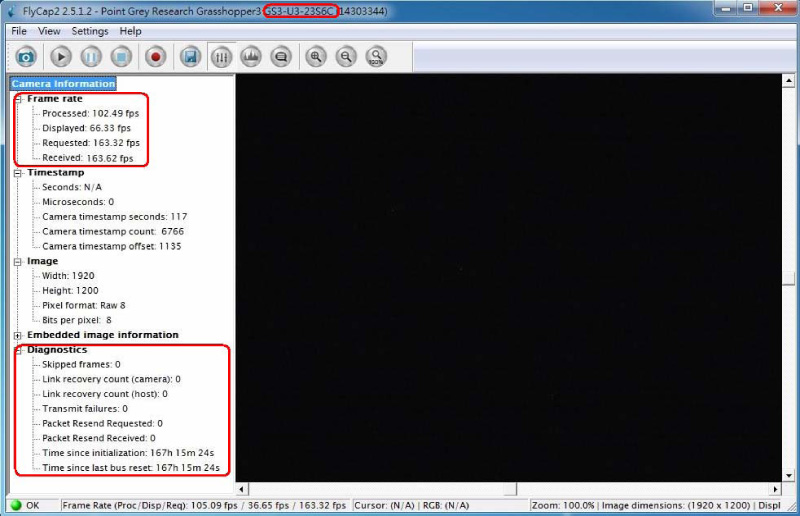The image size is (800, 516).
Task: Expand Embedded image information node
Action: tap(18, 335)
